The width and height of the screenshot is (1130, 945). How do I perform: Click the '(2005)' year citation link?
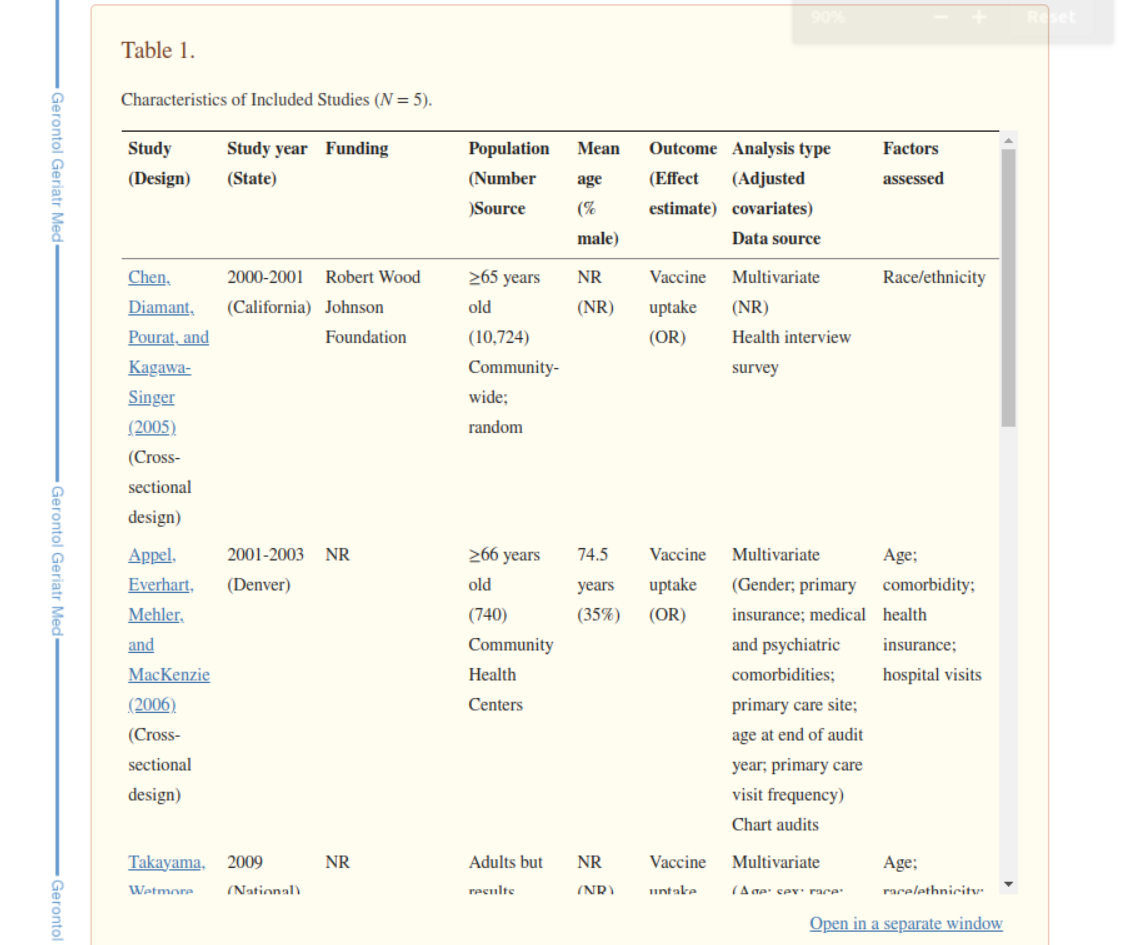click(x=152, y=427)
